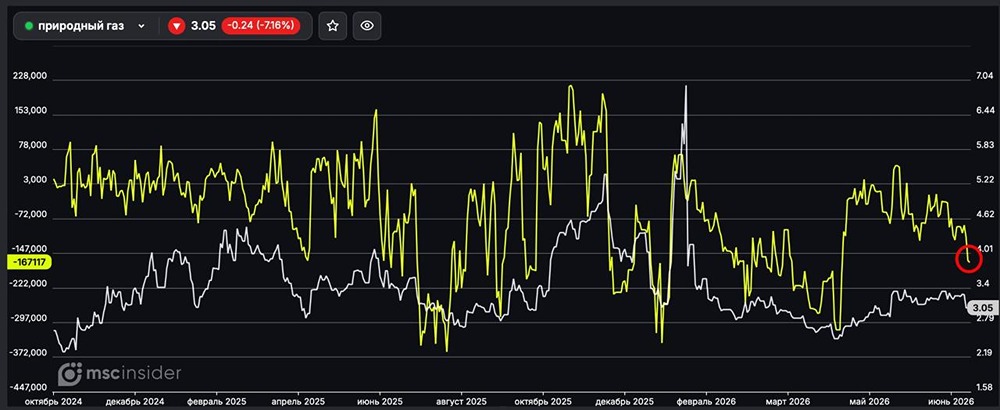Click the -297,000 left axis label

(29, 318)
